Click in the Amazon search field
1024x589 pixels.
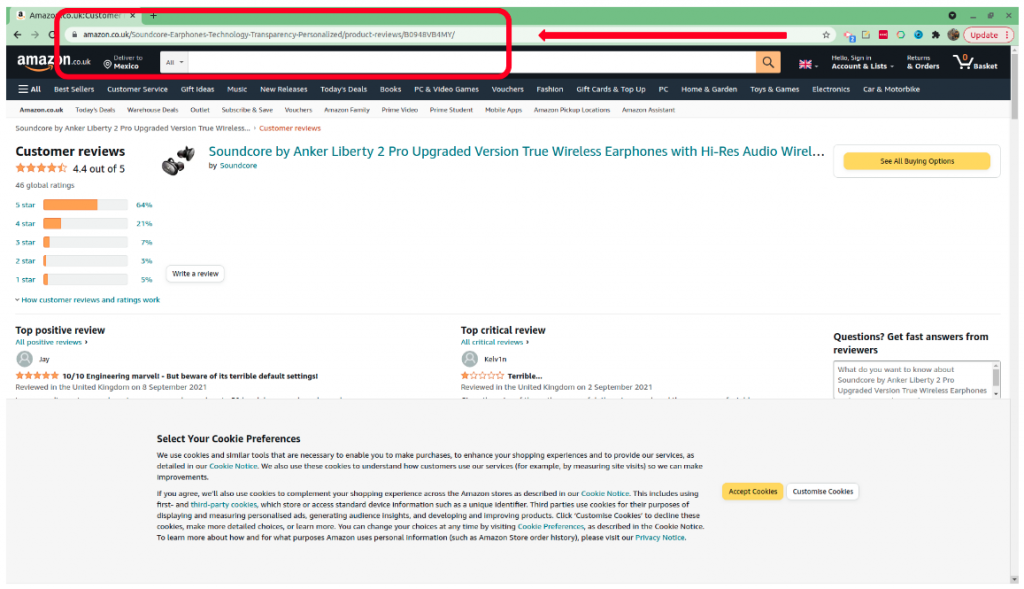[x=472, y=63]
